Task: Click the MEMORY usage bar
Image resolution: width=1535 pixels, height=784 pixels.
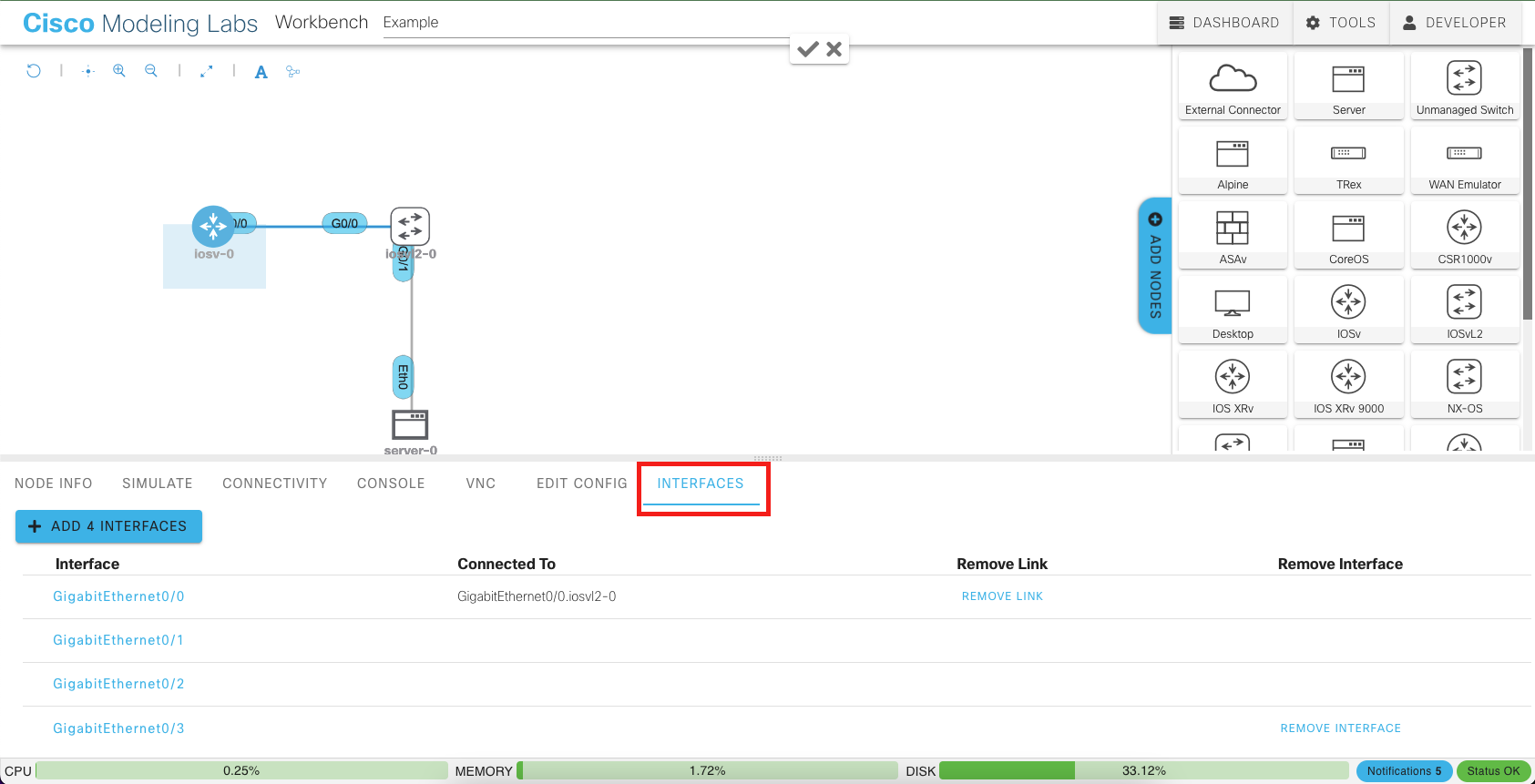Action: [x=707, y=771]
